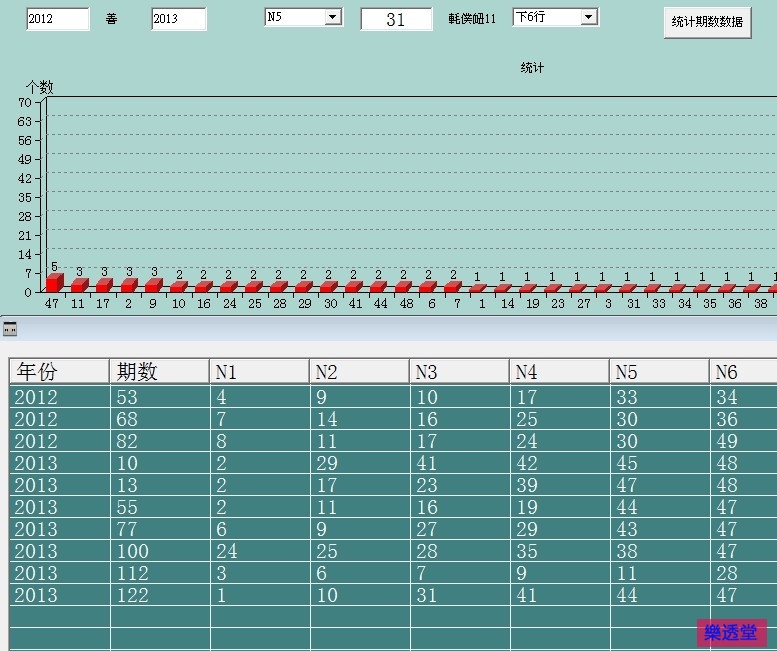Viewport: 777px width, 651px height.
Task: Click the 年份 column header
Action: pos(59,372)
